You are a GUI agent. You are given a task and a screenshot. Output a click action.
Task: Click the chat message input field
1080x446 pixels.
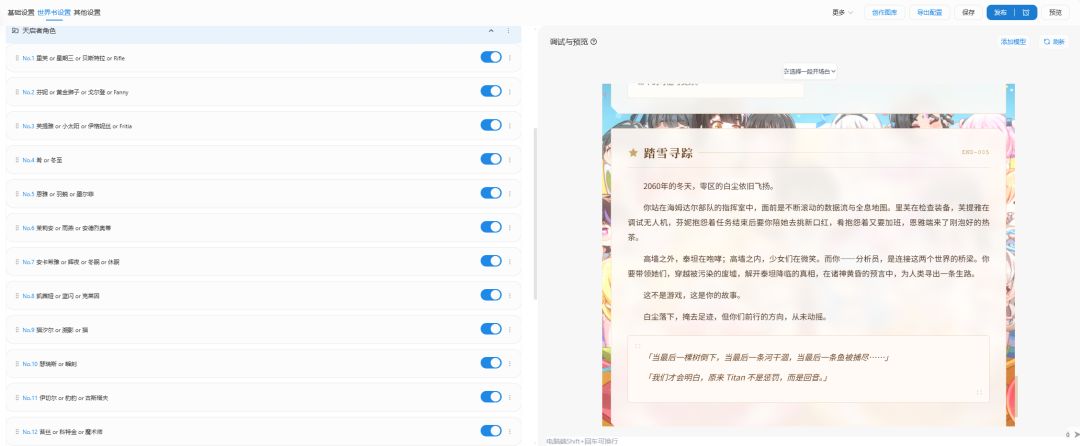coord(802,440)
